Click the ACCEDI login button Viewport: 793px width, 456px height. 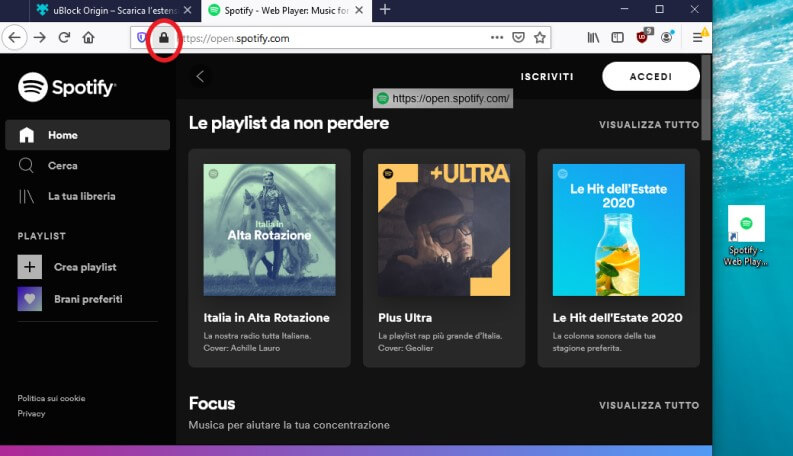tap(651, 76)
